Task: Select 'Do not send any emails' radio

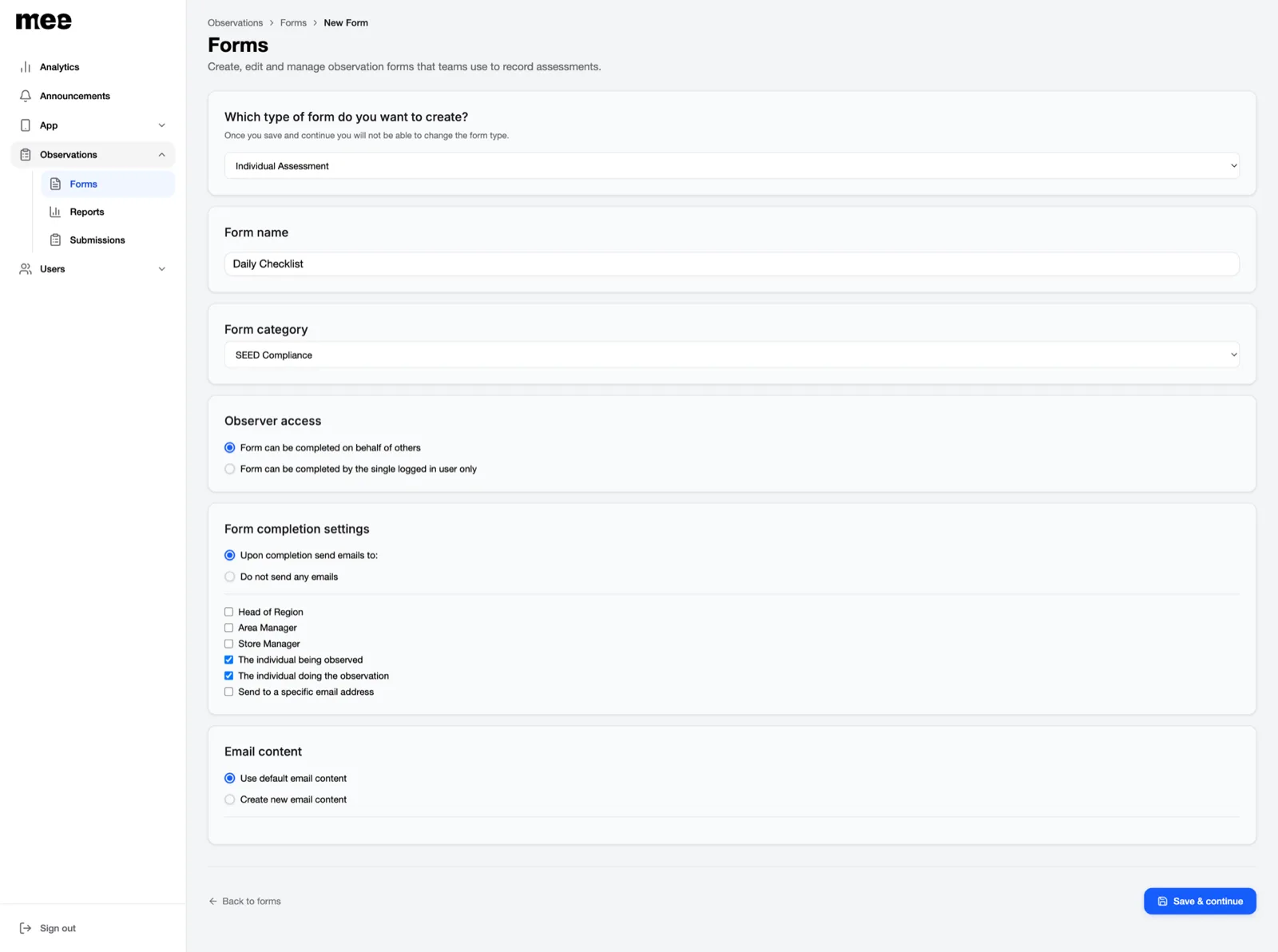Action: [230, 577]
